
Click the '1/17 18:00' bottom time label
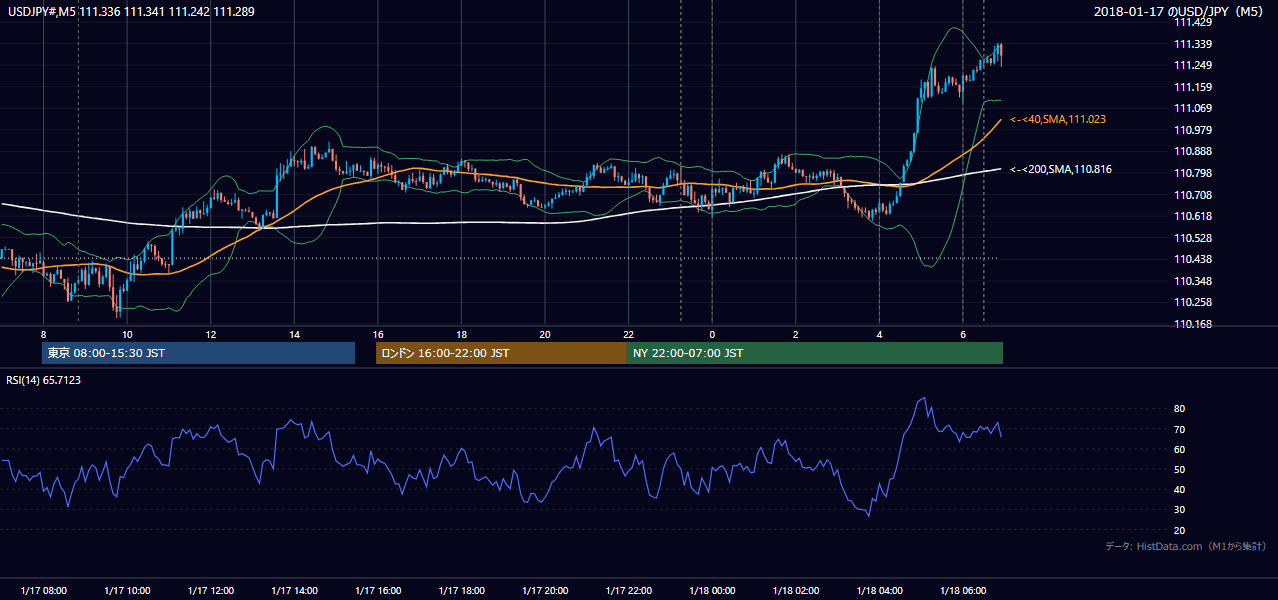click(461, 590)
